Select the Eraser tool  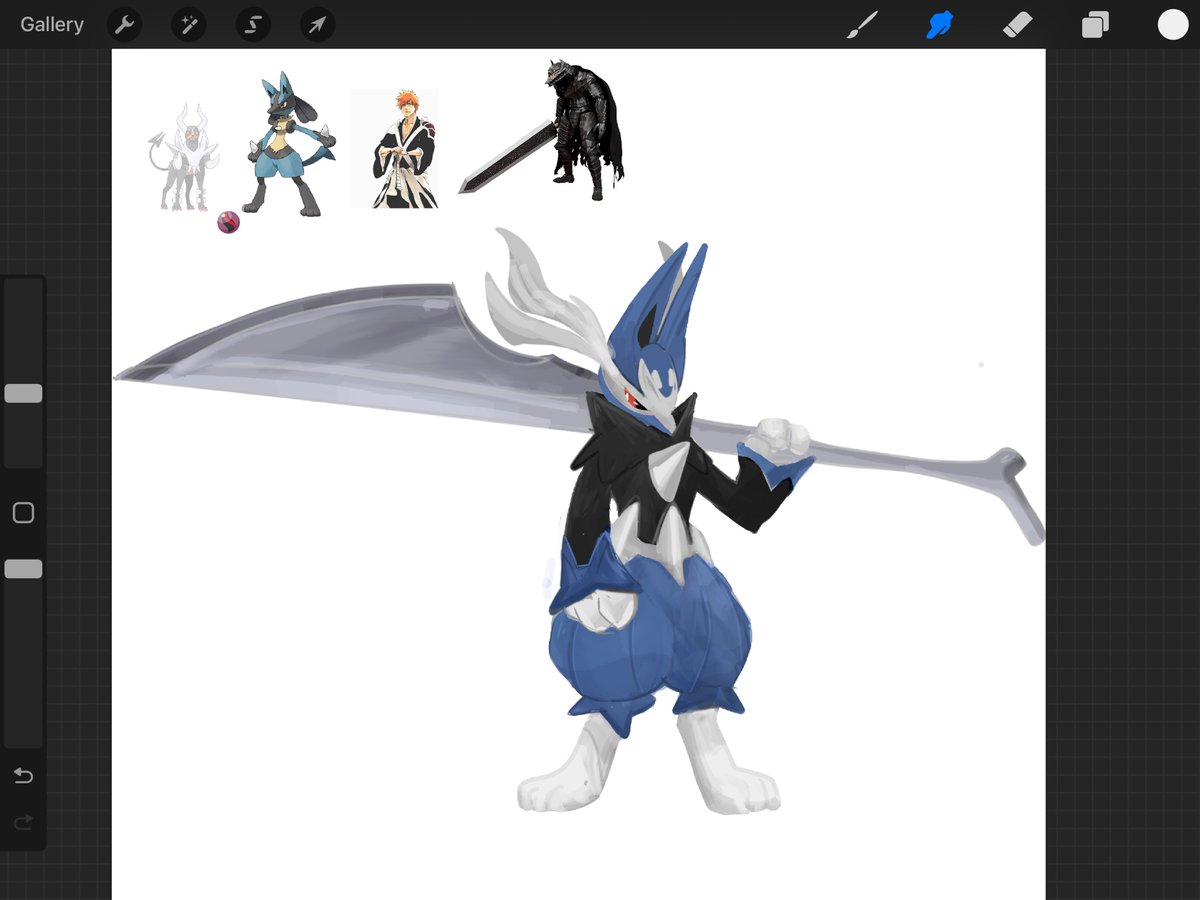point(1017,24)
